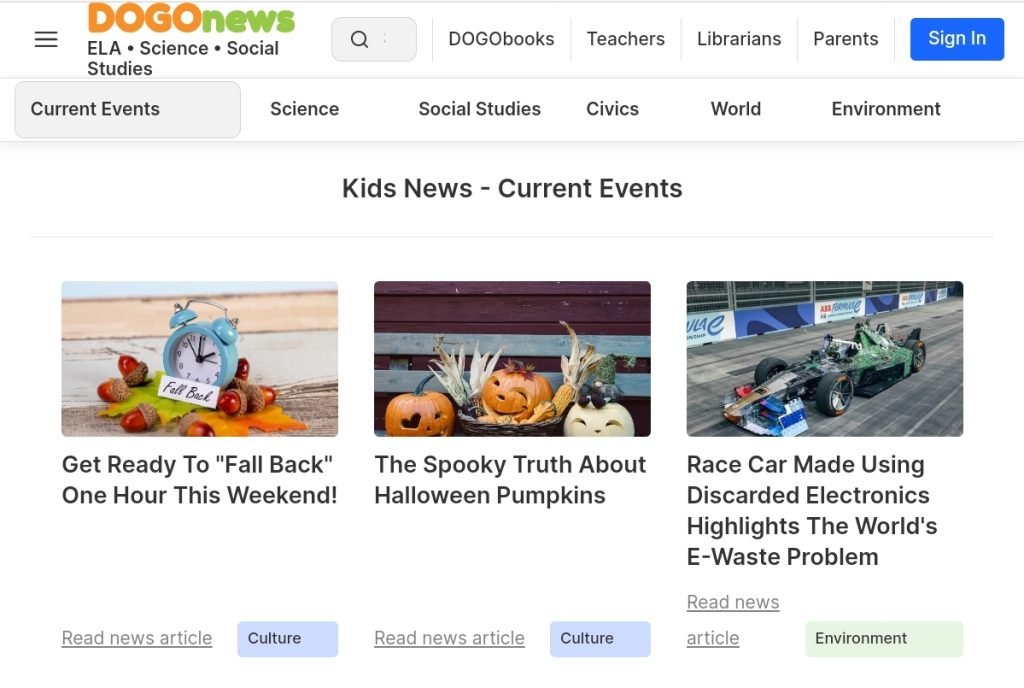Open the Environment category tab
This screenshot has width=1024, height=688.
pos(886,109)
